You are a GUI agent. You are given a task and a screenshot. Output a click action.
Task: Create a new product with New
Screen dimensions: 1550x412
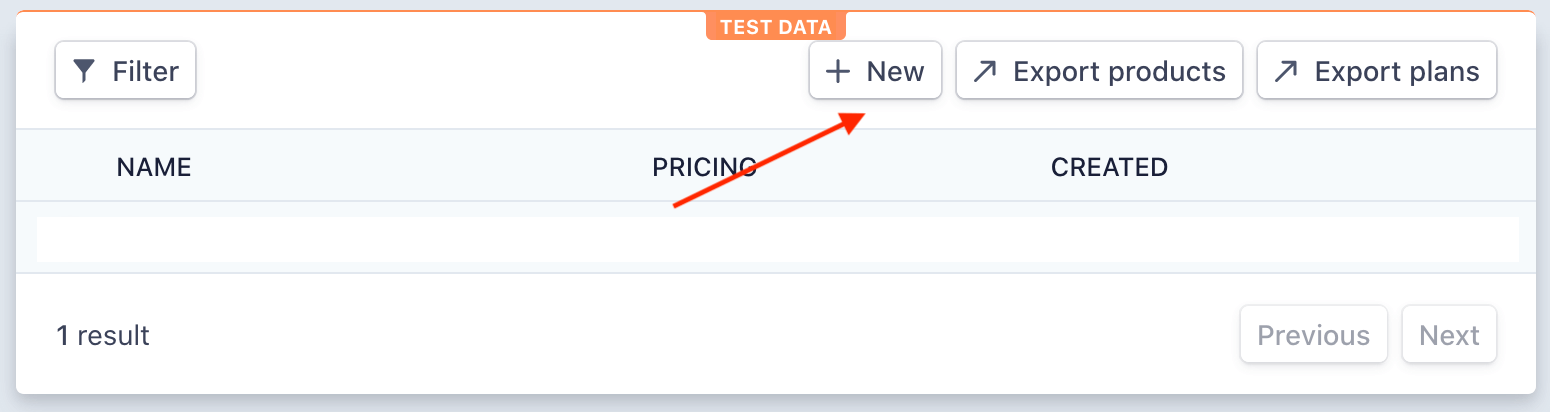tap(875, 71)
